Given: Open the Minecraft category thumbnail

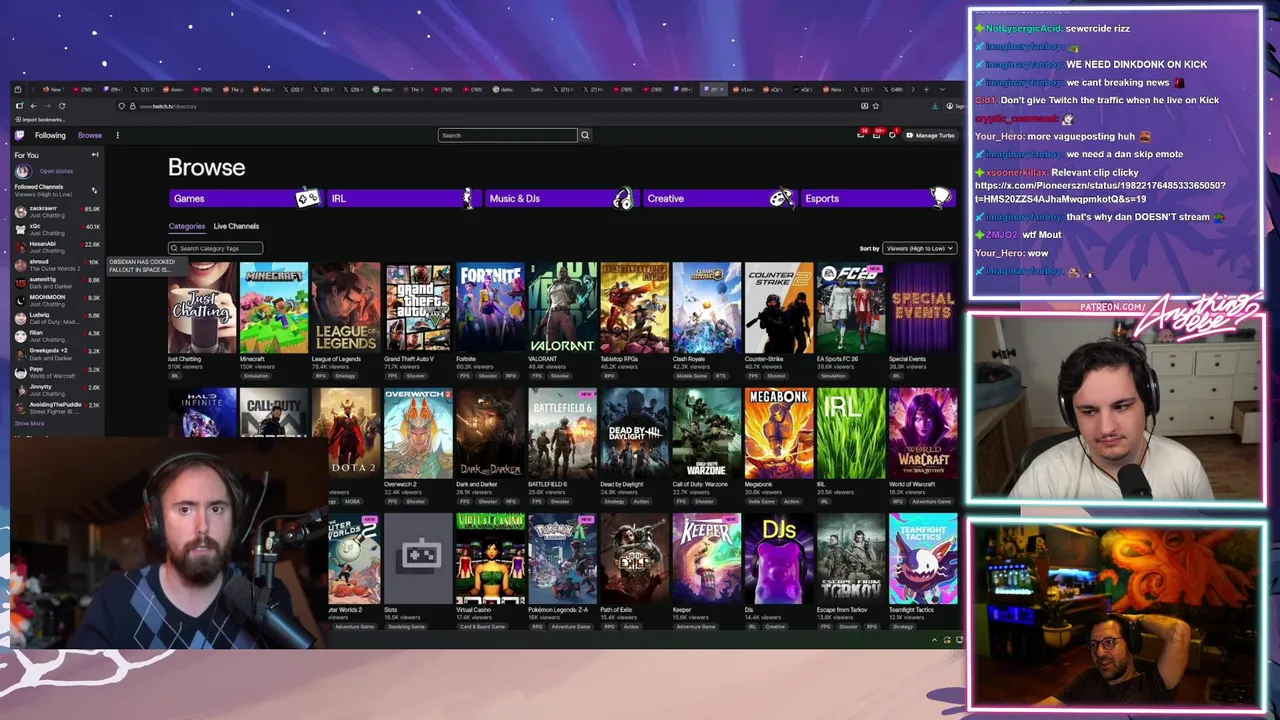Looking at the screenshot, I should (274, 308).
